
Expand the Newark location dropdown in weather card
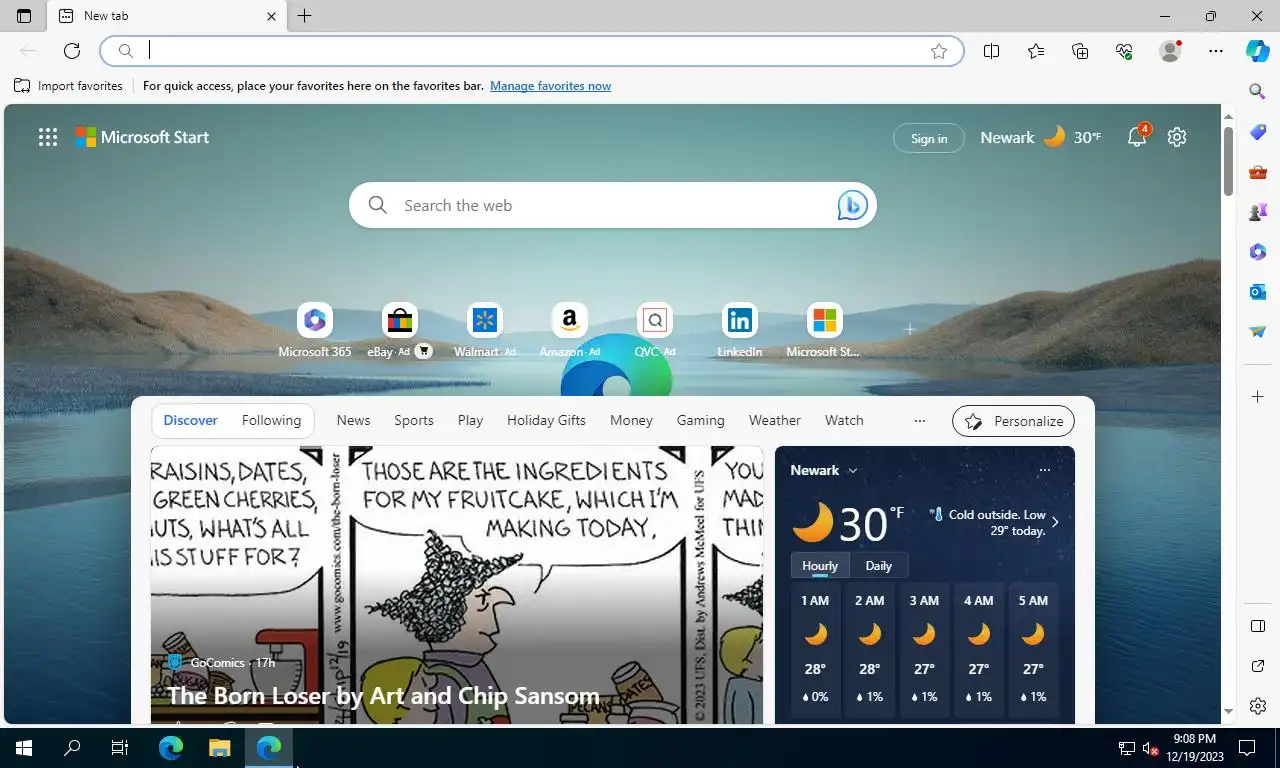pyautogui.click(x=853, y=471)
